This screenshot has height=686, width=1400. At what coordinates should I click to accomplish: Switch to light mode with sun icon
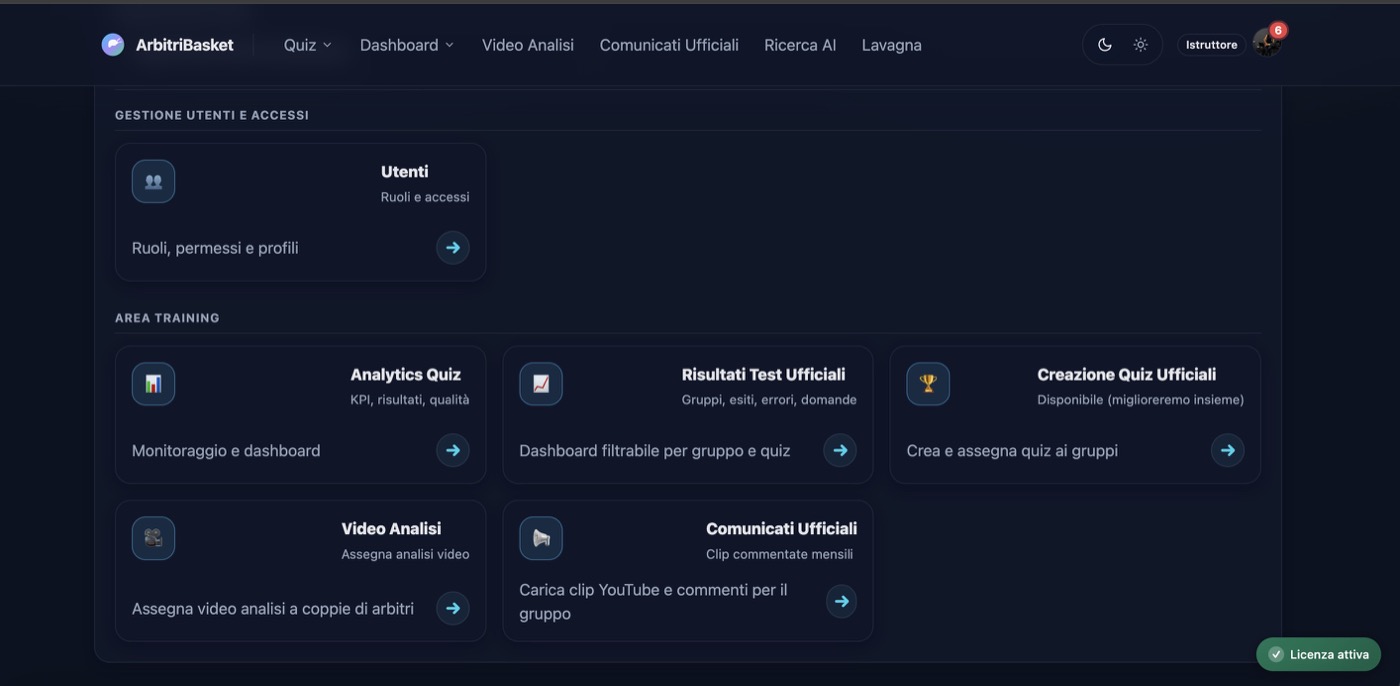pyautogui.click(x=1140, y=45)
